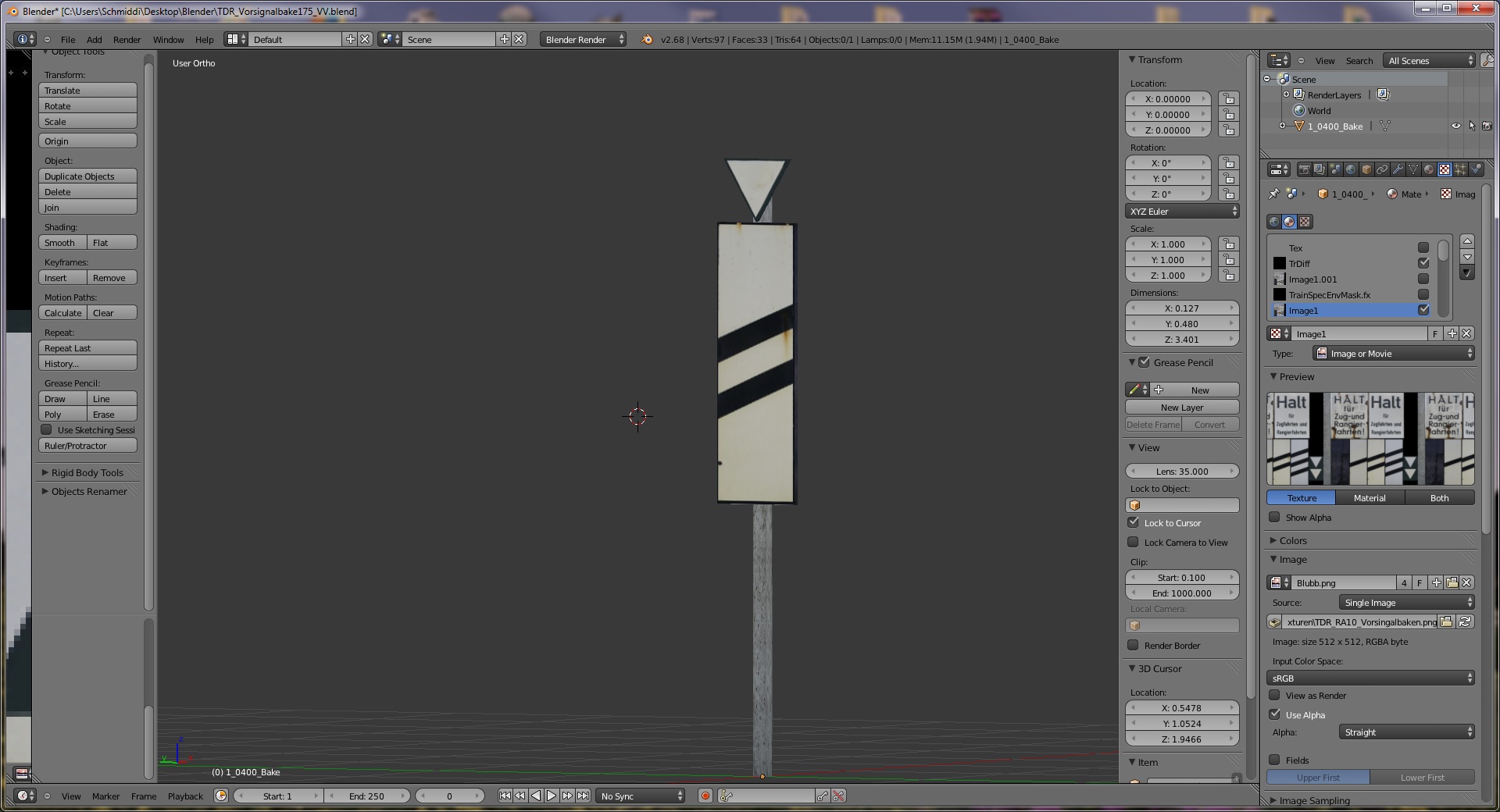Click the Physics properties tab icon
This screenshot has width=1500, height=812.
[x=1476, y=169]
